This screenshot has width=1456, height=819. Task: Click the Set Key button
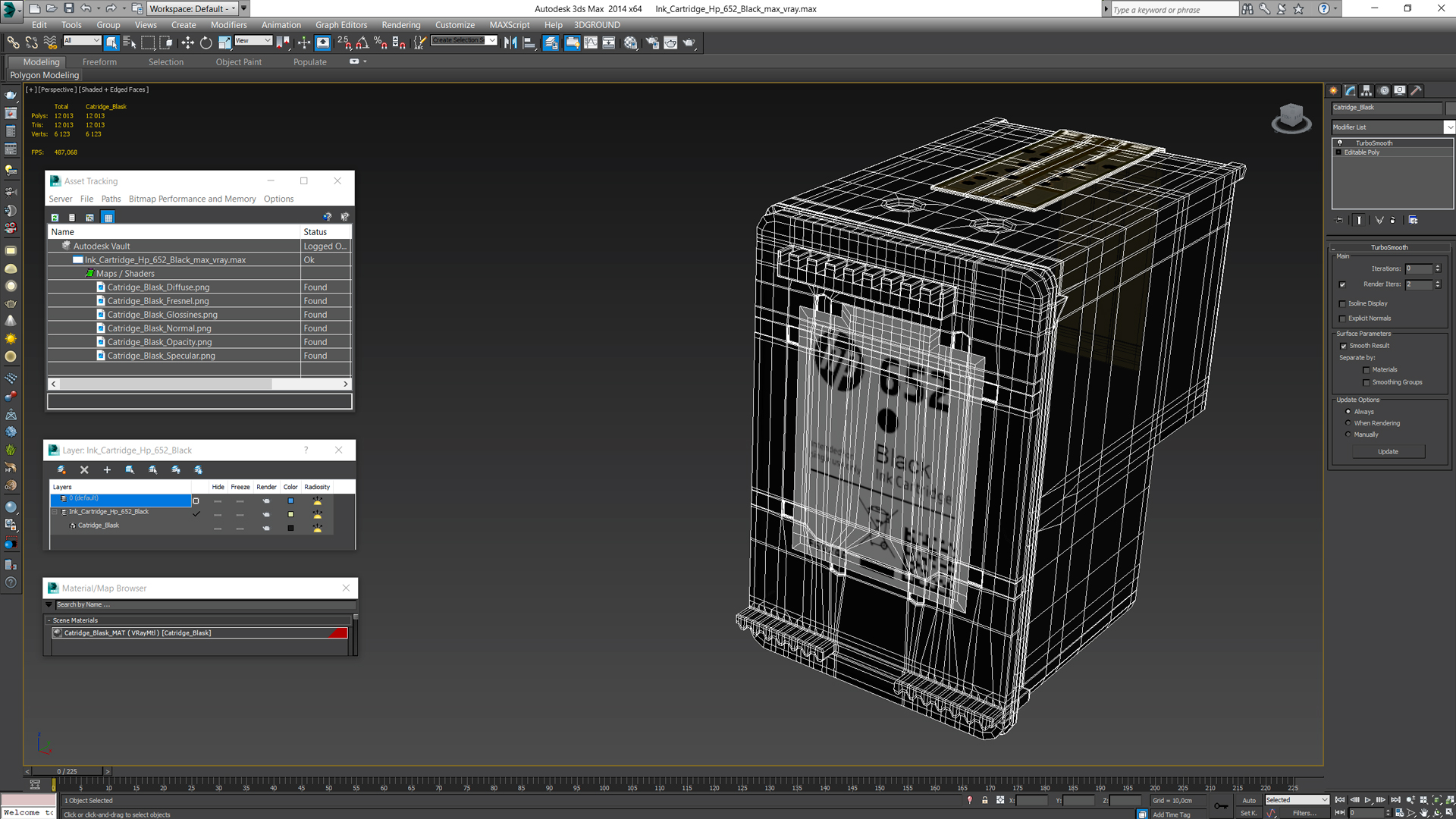click(x=1248, y=813)
